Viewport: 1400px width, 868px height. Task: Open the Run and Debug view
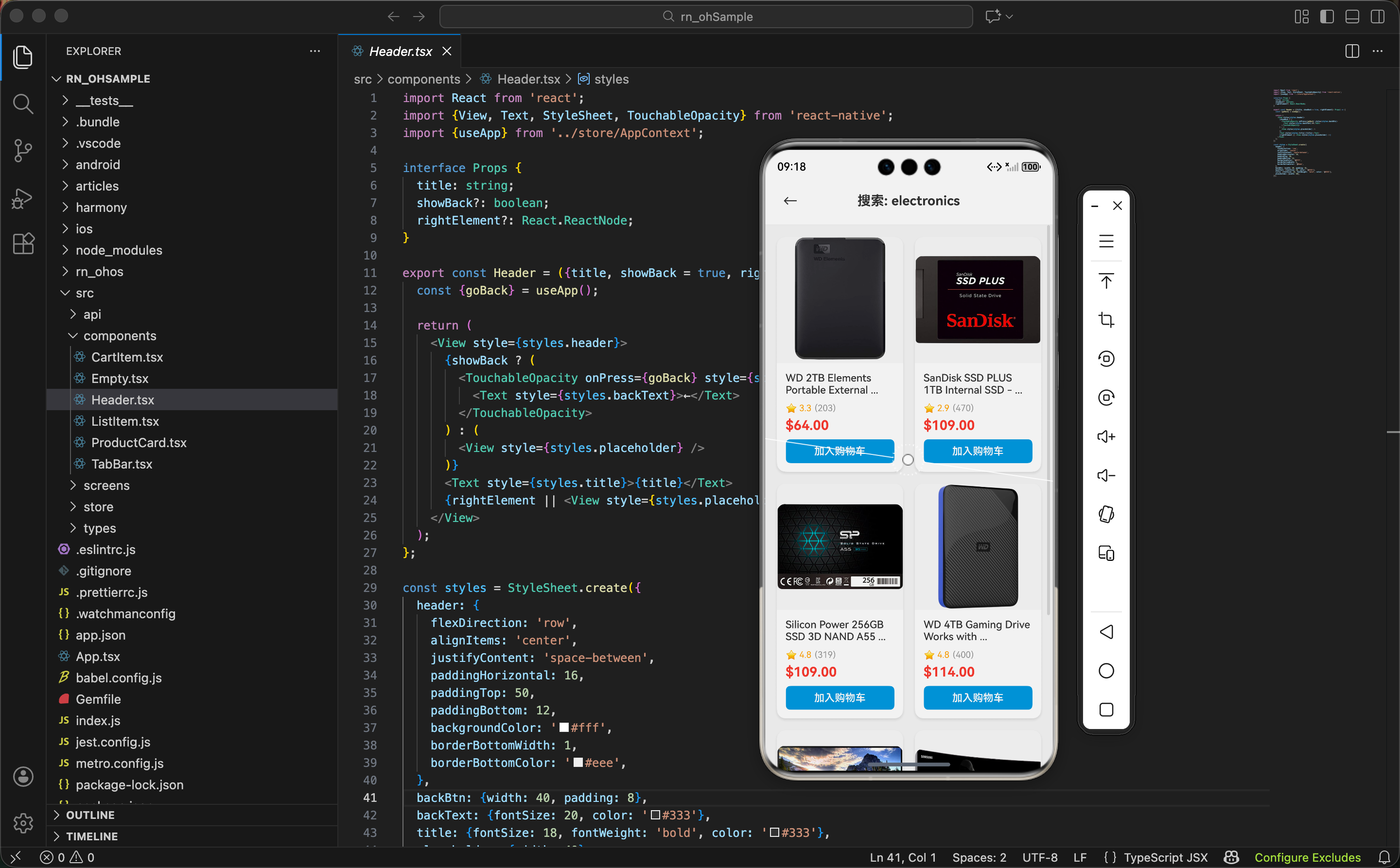click(x=23, y=198)
